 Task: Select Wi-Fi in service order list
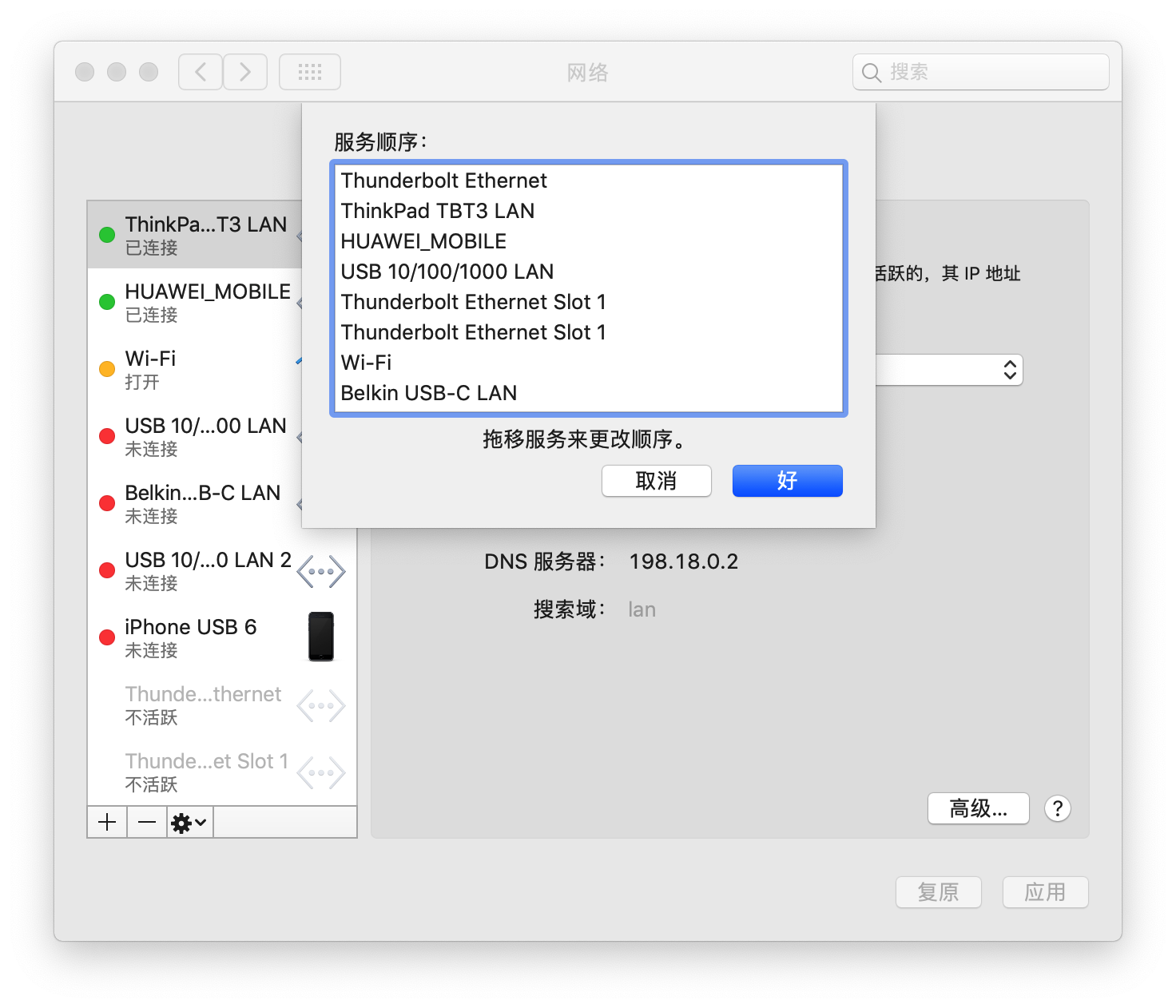(589, 363)
